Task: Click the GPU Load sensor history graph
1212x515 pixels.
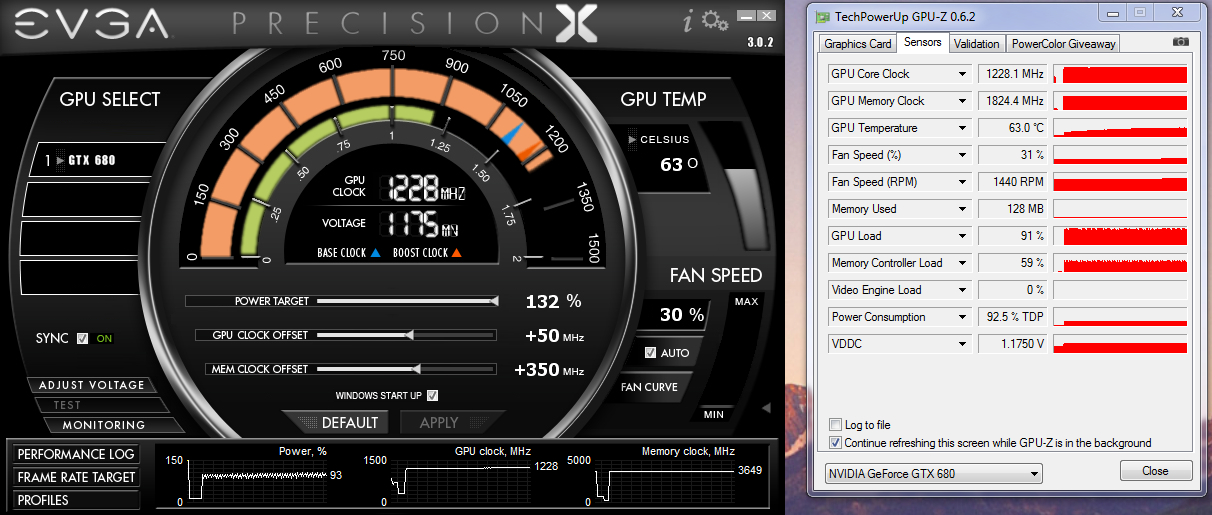Action: point(1120,236)
